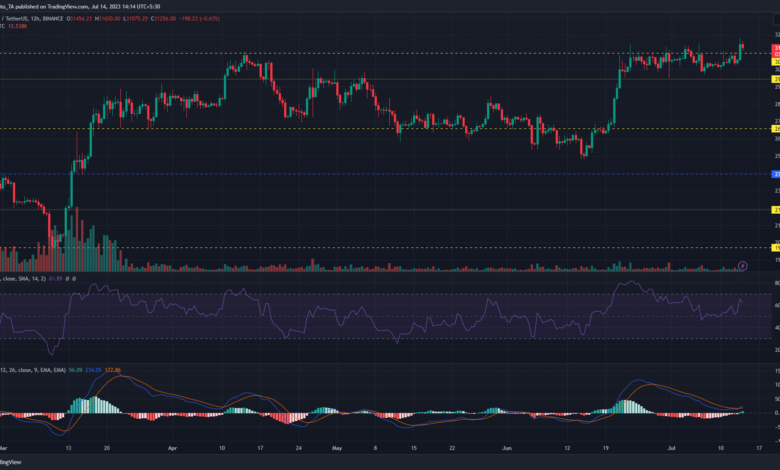Image resolution: width=780 pixels, height=470 pixels.
Task: Click the blue price label on price axis
Action: pyautogui.click(x=775, y=174)
